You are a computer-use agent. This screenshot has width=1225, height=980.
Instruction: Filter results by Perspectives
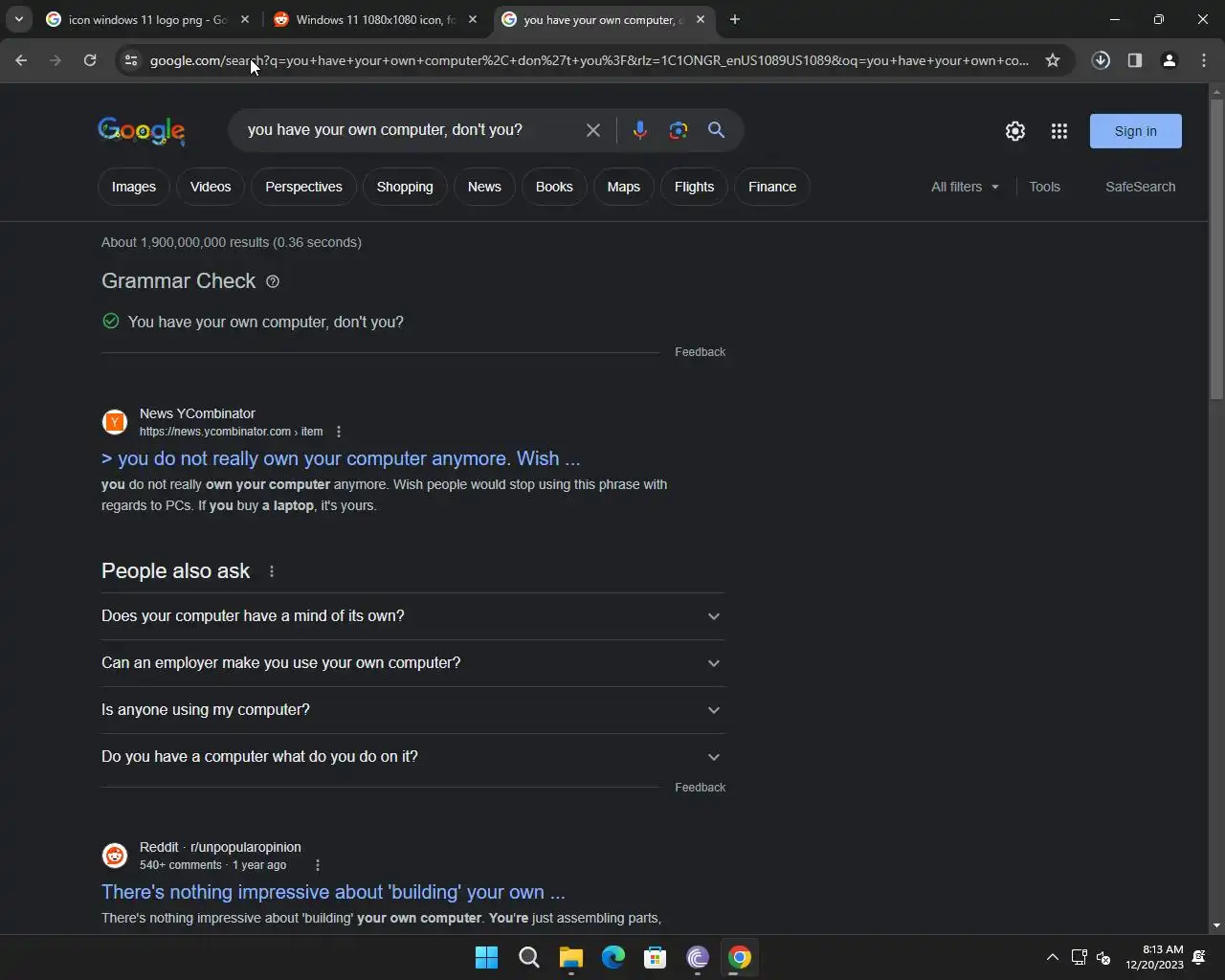click(x=303, y=187)
